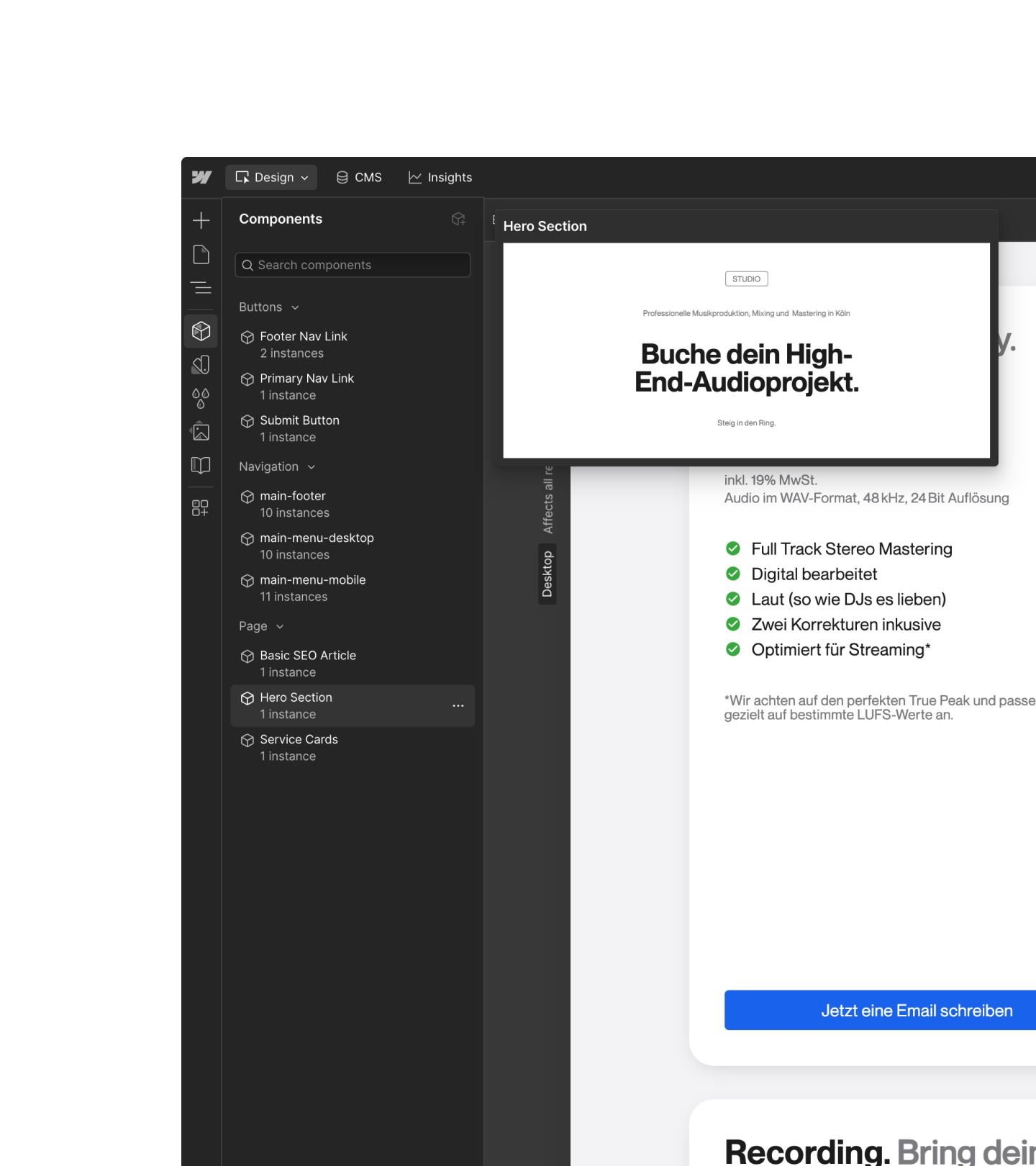Select the Desktop breakpoint label
The width and height of the screenshot is (1036, 1166).
pos(547,574)
